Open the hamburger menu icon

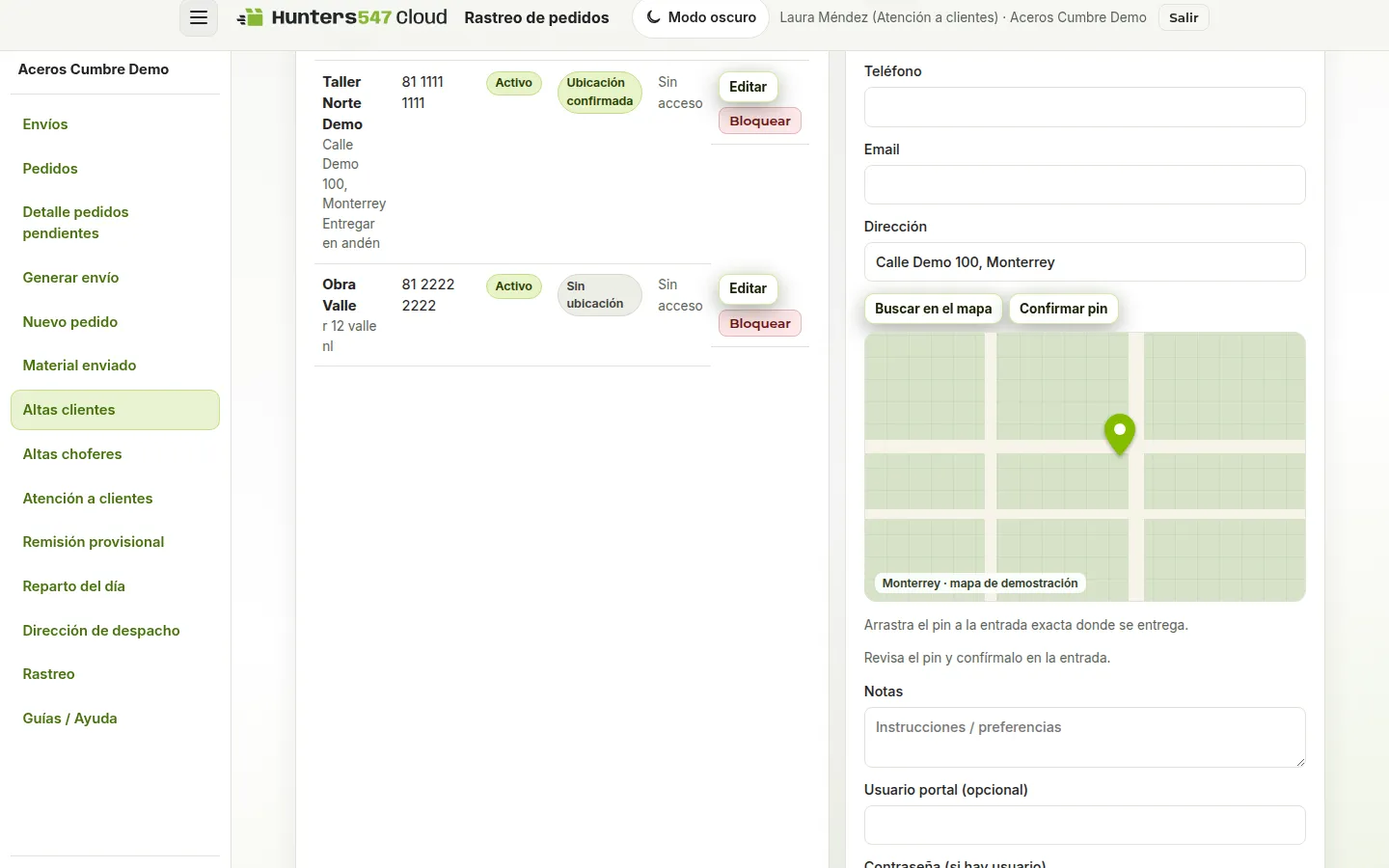pyautogui.click(x=198, y=17)
